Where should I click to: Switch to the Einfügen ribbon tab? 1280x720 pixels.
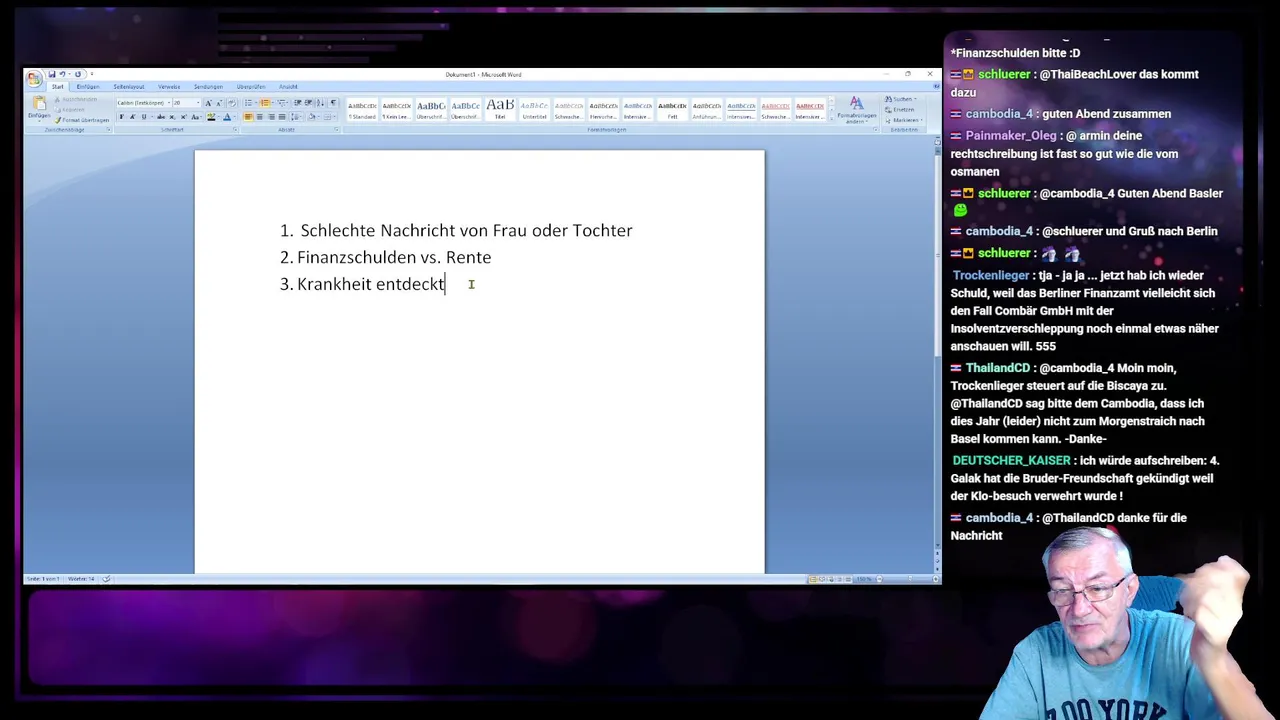[x=88, y=87]
